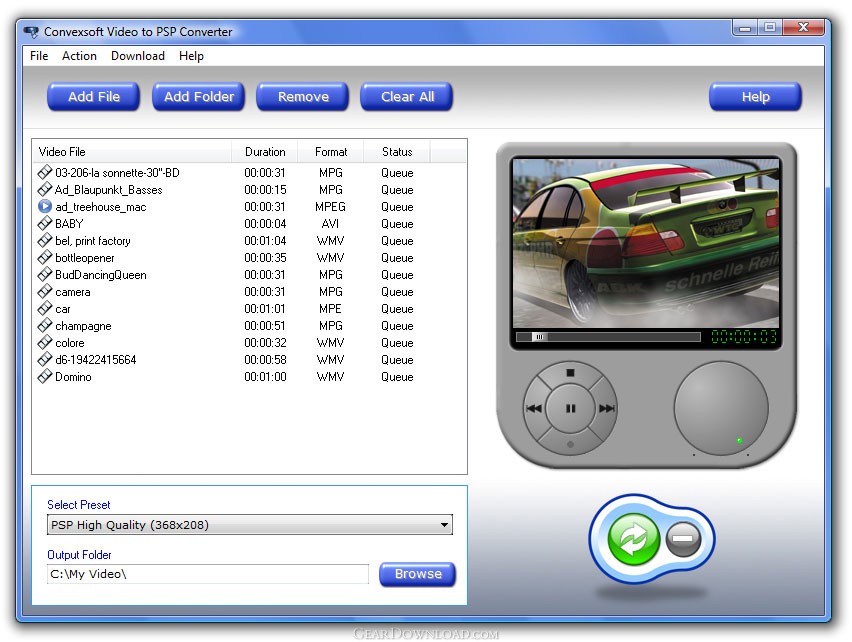Skip to next video with forward button

click(606, 408)
